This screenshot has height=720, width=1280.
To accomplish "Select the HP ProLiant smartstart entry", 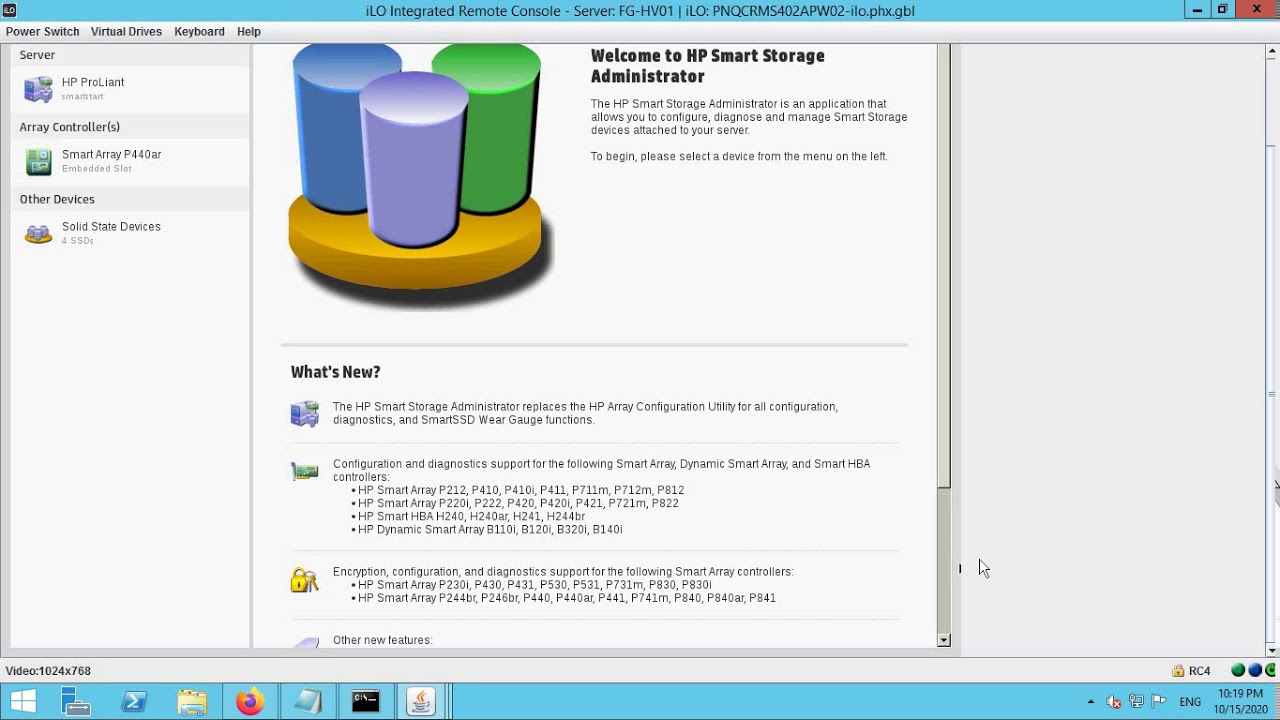I will [x=130, y=89].
